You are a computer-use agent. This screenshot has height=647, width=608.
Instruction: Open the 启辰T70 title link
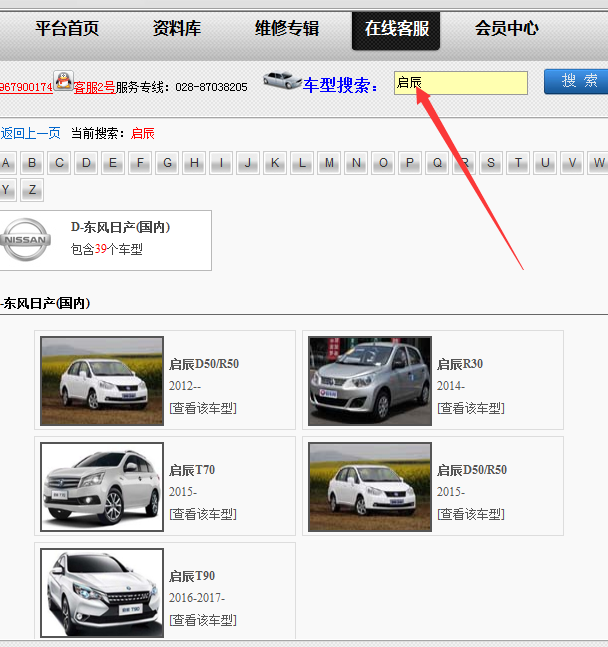click(192, 470)
